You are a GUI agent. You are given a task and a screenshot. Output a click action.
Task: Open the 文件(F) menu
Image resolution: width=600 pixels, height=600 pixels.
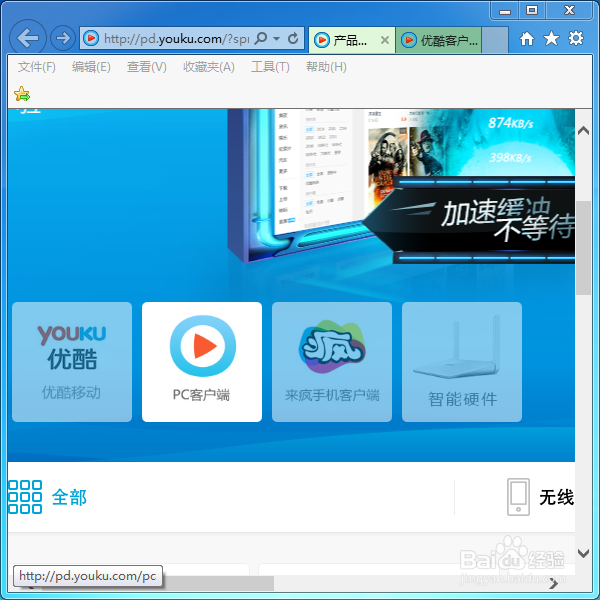pyautogui.click(x=37, y=67)
